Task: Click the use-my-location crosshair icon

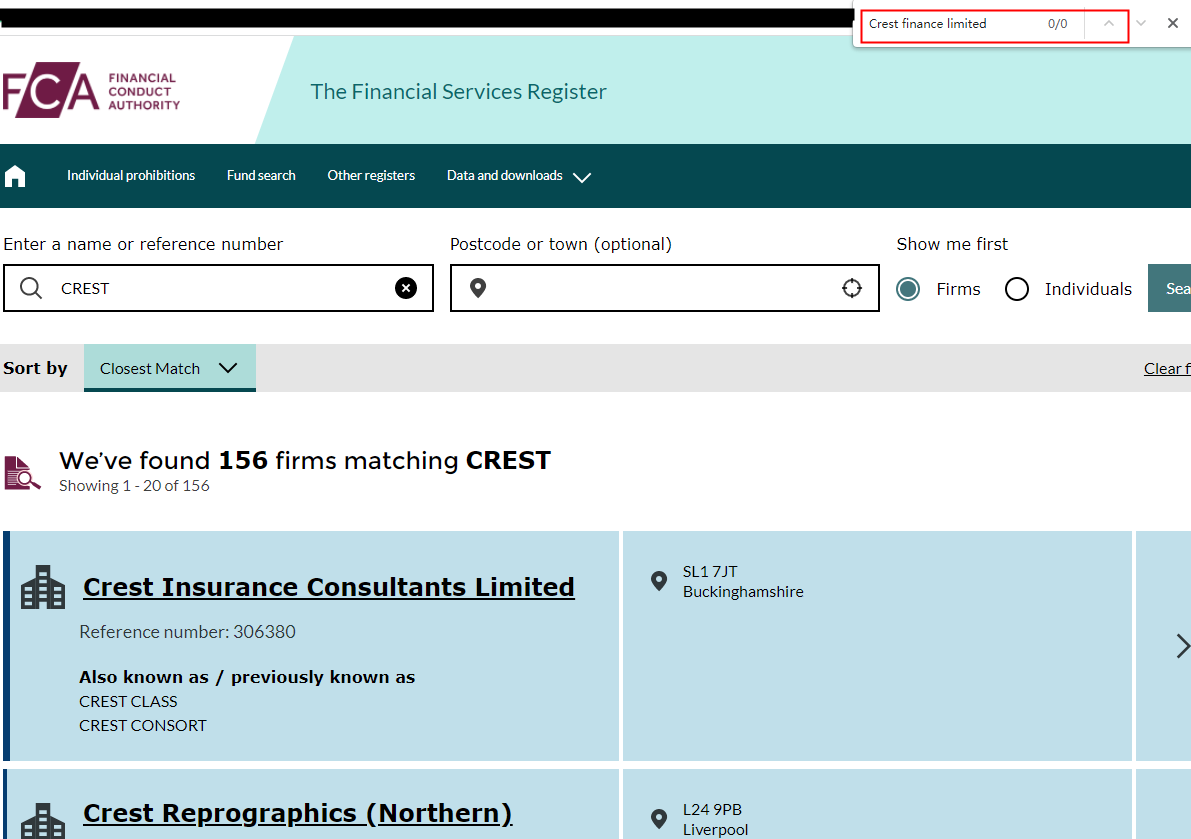Action: tap(852, 288)
